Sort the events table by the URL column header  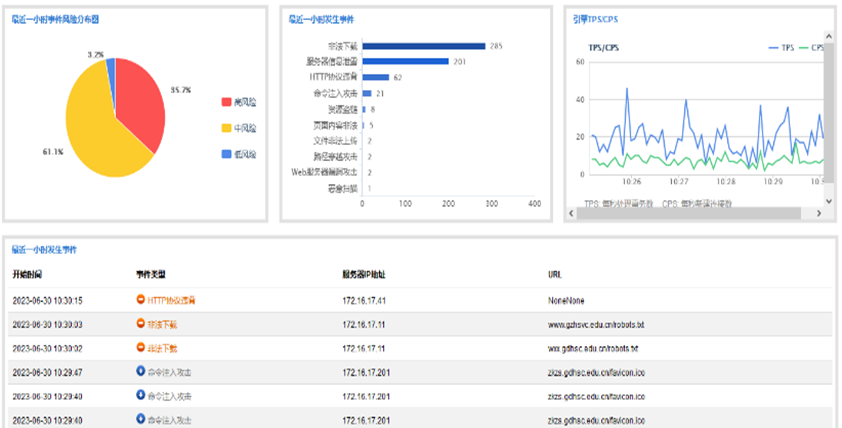point(554,273)
